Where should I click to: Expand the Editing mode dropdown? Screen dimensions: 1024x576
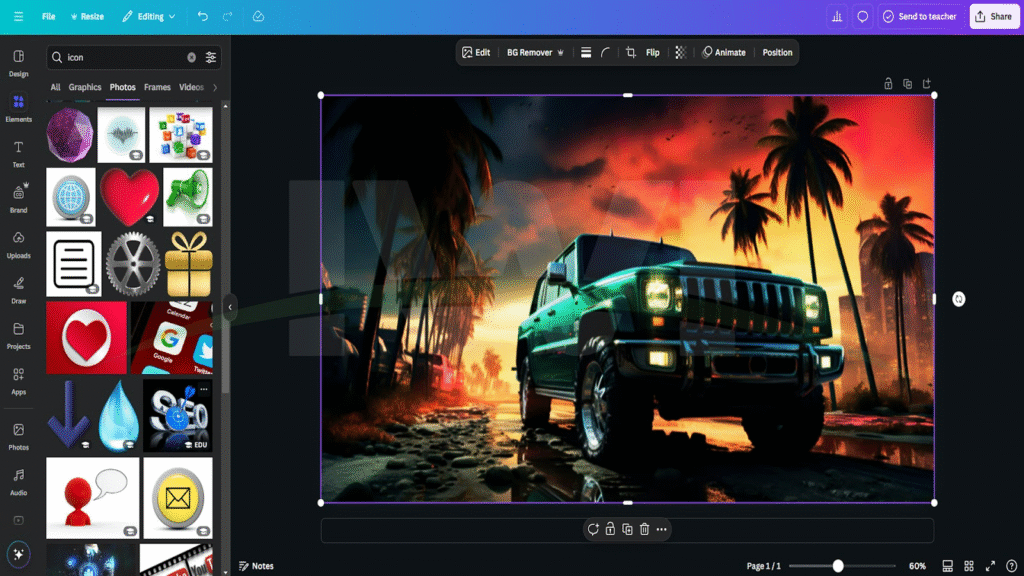(148, 16)
